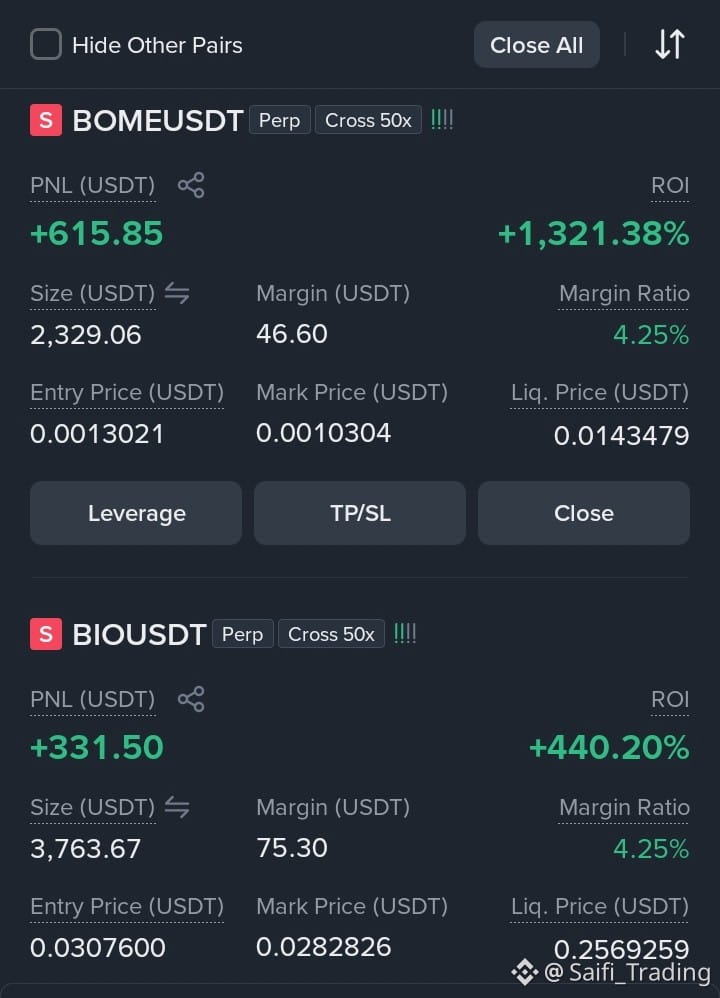The image size is (720, 998).
Task: Open TP/SL for BOMEUSDT position
Action: tap(360, 513)
